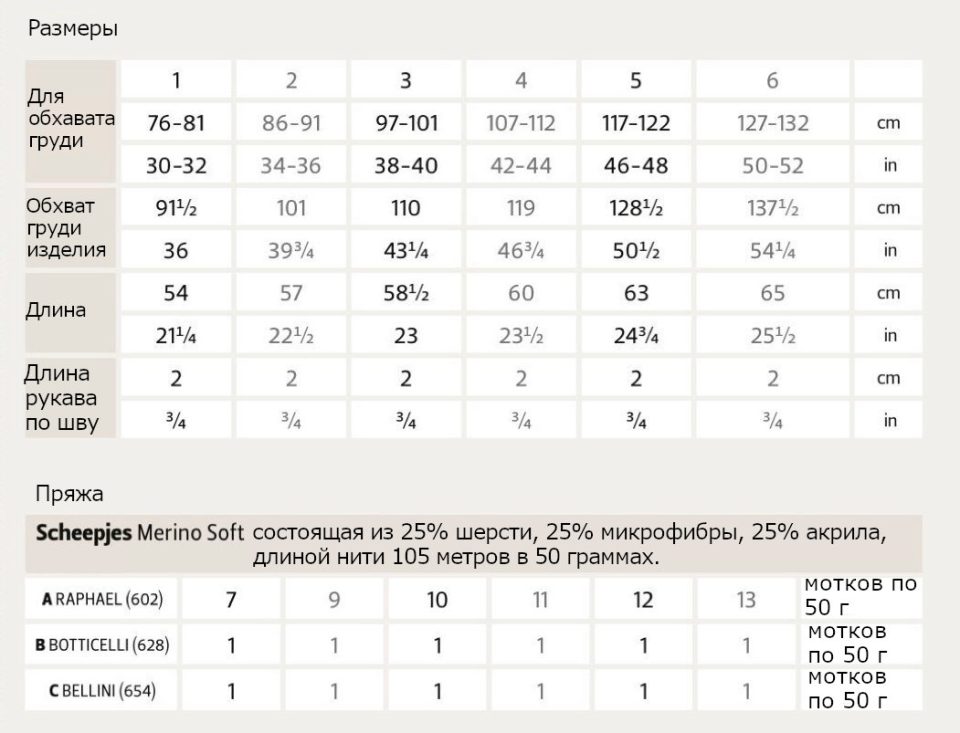Click Raphael quantity 13 cell

click(x=746, y=599)
